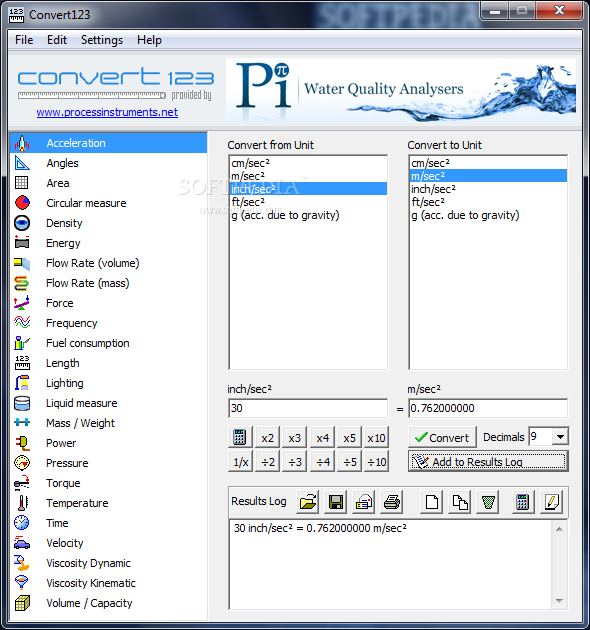
Task: Copy the results log contents
Action: coord(460,502)
